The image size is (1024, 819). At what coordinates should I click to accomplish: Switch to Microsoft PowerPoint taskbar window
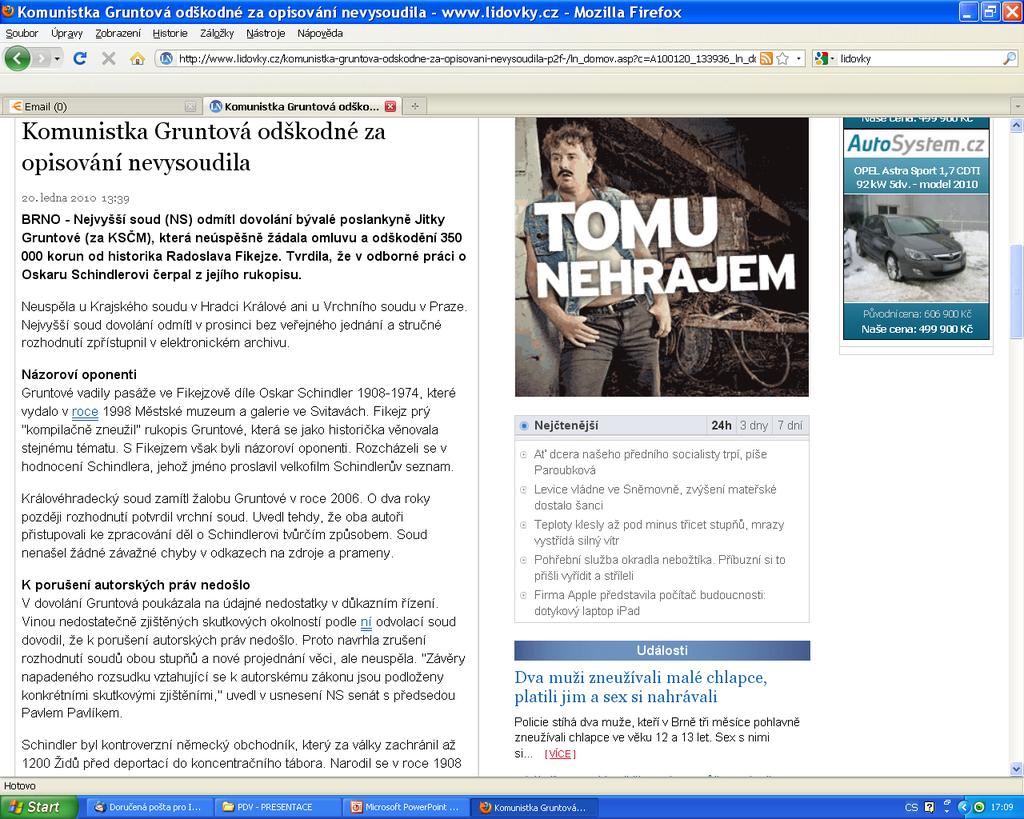(x=406, y=807)
